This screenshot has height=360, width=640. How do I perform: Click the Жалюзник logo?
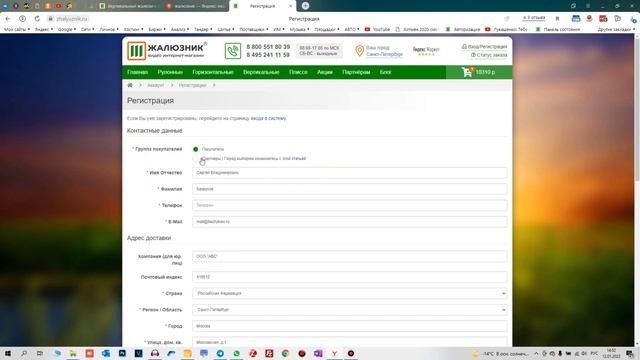coord(167,51)
